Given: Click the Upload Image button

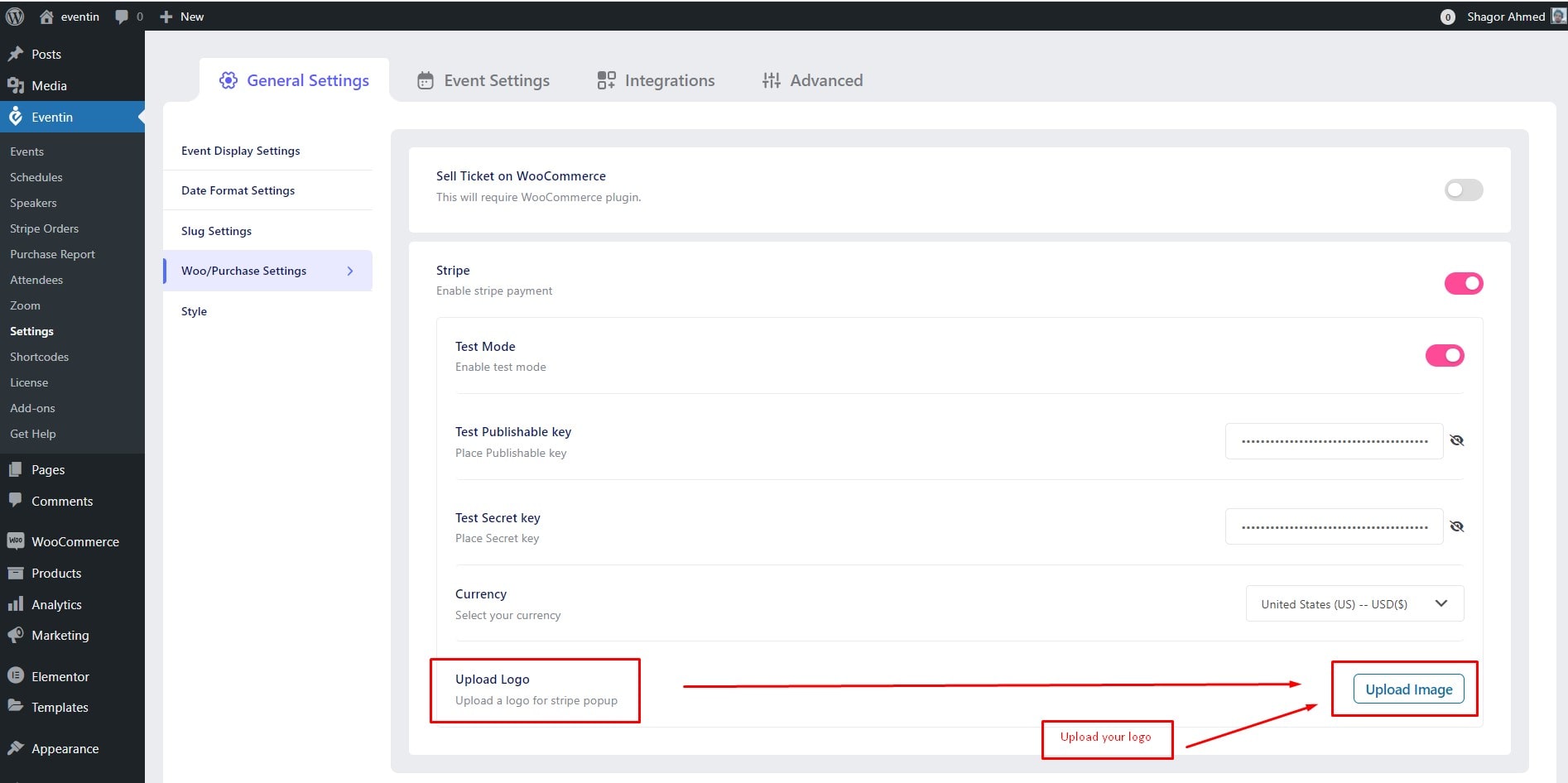Looking at the screenshot, I should 1408,689.
